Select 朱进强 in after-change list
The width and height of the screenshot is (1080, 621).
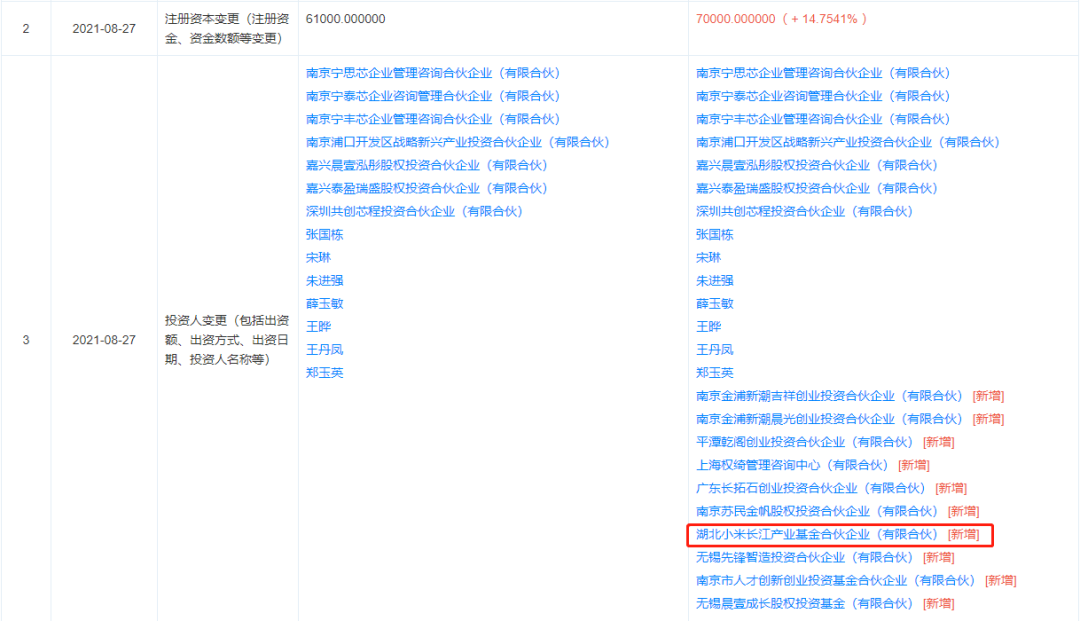click(x=714, y=280)
